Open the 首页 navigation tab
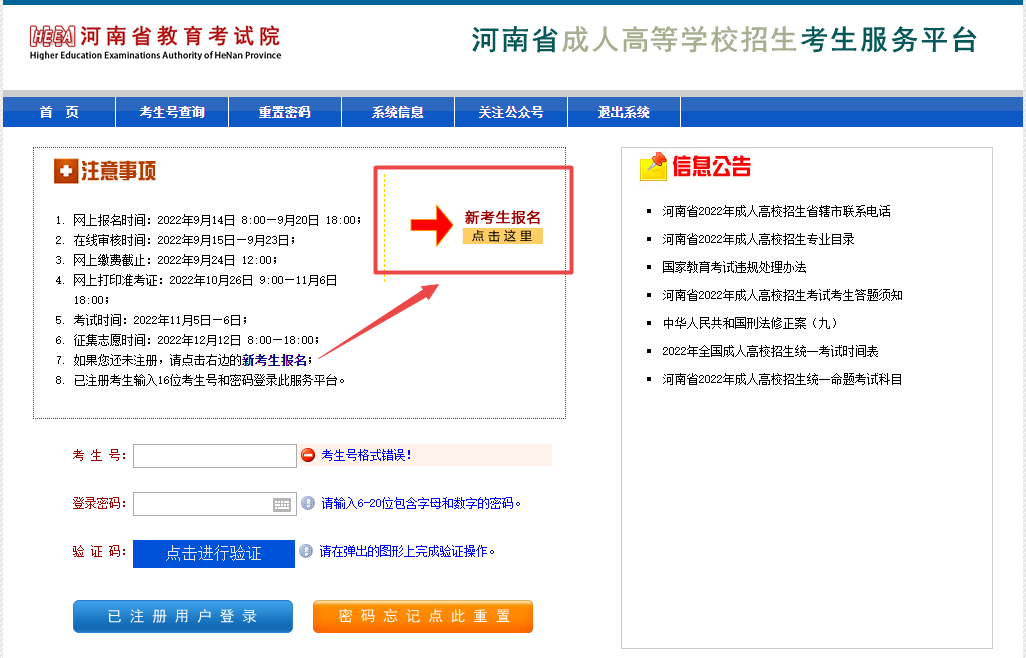The width and height of the screenshot is (1026, 658). pyautogui.click(x=59, y=112)
